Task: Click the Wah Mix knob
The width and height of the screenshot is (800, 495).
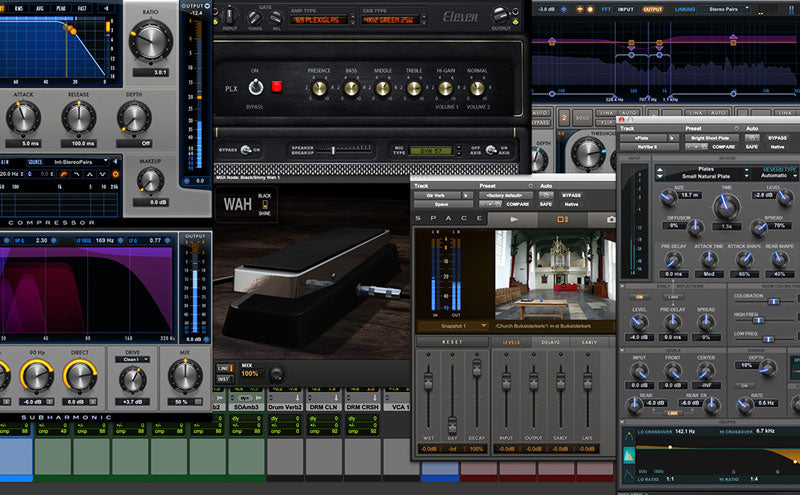Action: [276, 375]
